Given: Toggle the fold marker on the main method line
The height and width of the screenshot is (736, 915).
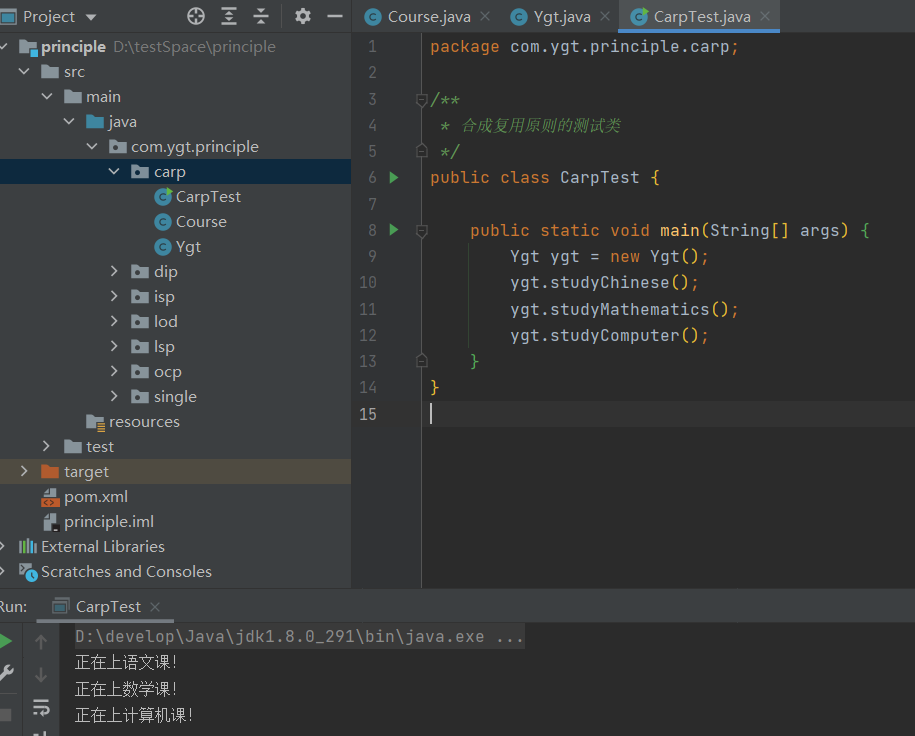Looking at the screenshot, I should pos(422,231).
